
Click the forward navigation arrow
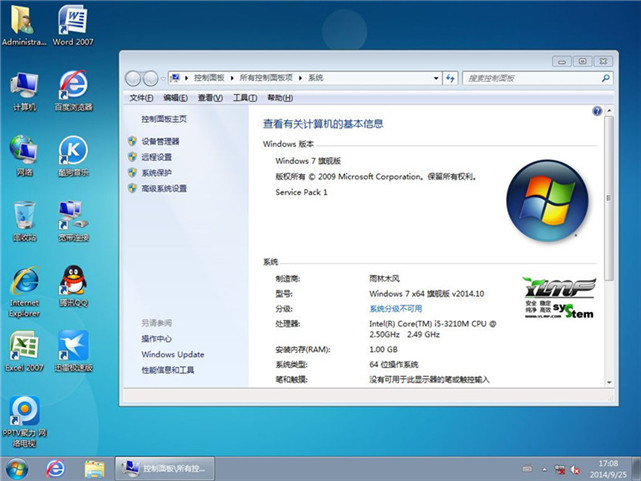[150, 78]
